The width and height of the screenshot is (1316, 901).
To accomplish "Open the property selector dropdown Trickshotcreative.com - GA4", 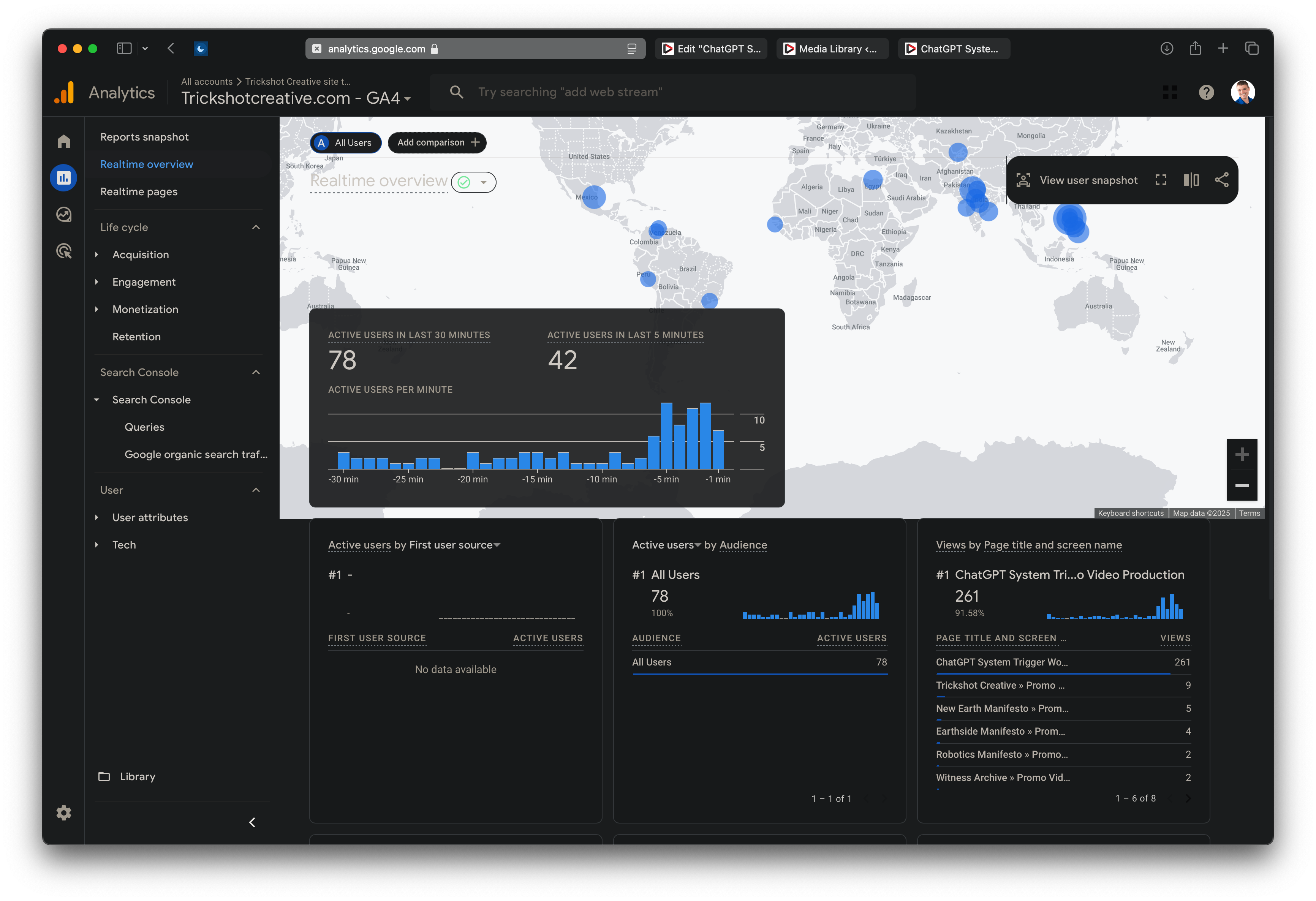I will 296,98.
